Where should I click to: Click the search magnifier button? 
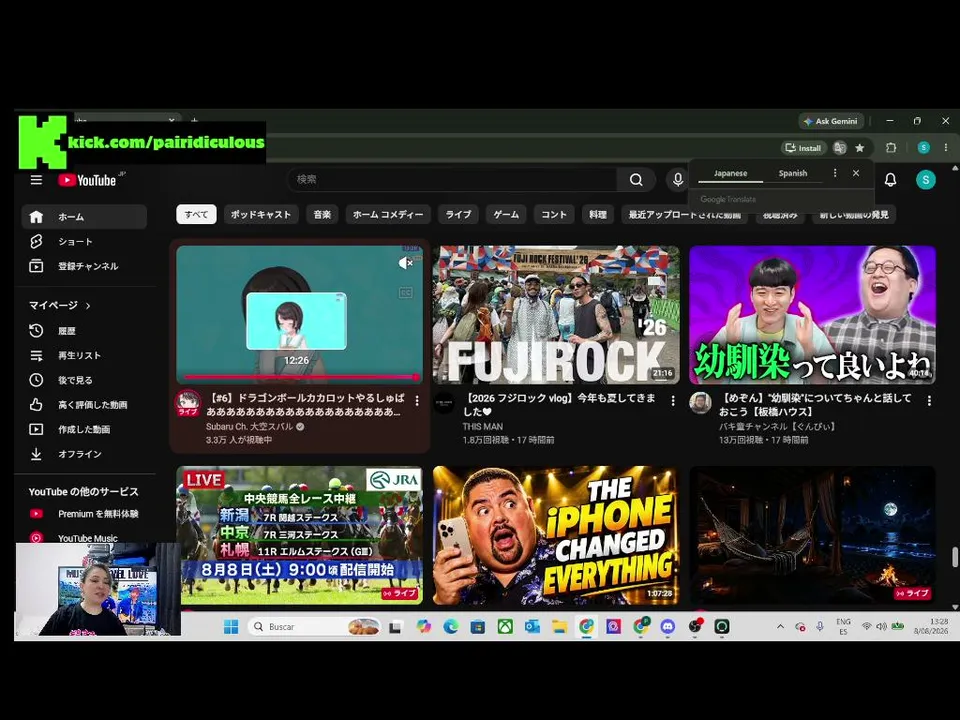click(636, 179)
